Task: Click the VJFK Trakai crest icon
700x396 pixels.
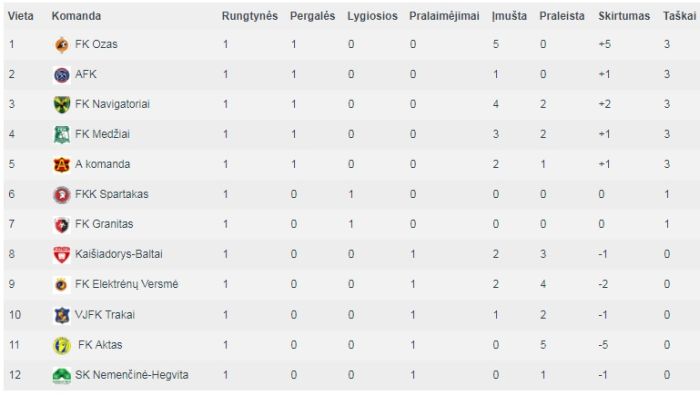Action: [62, 315]
